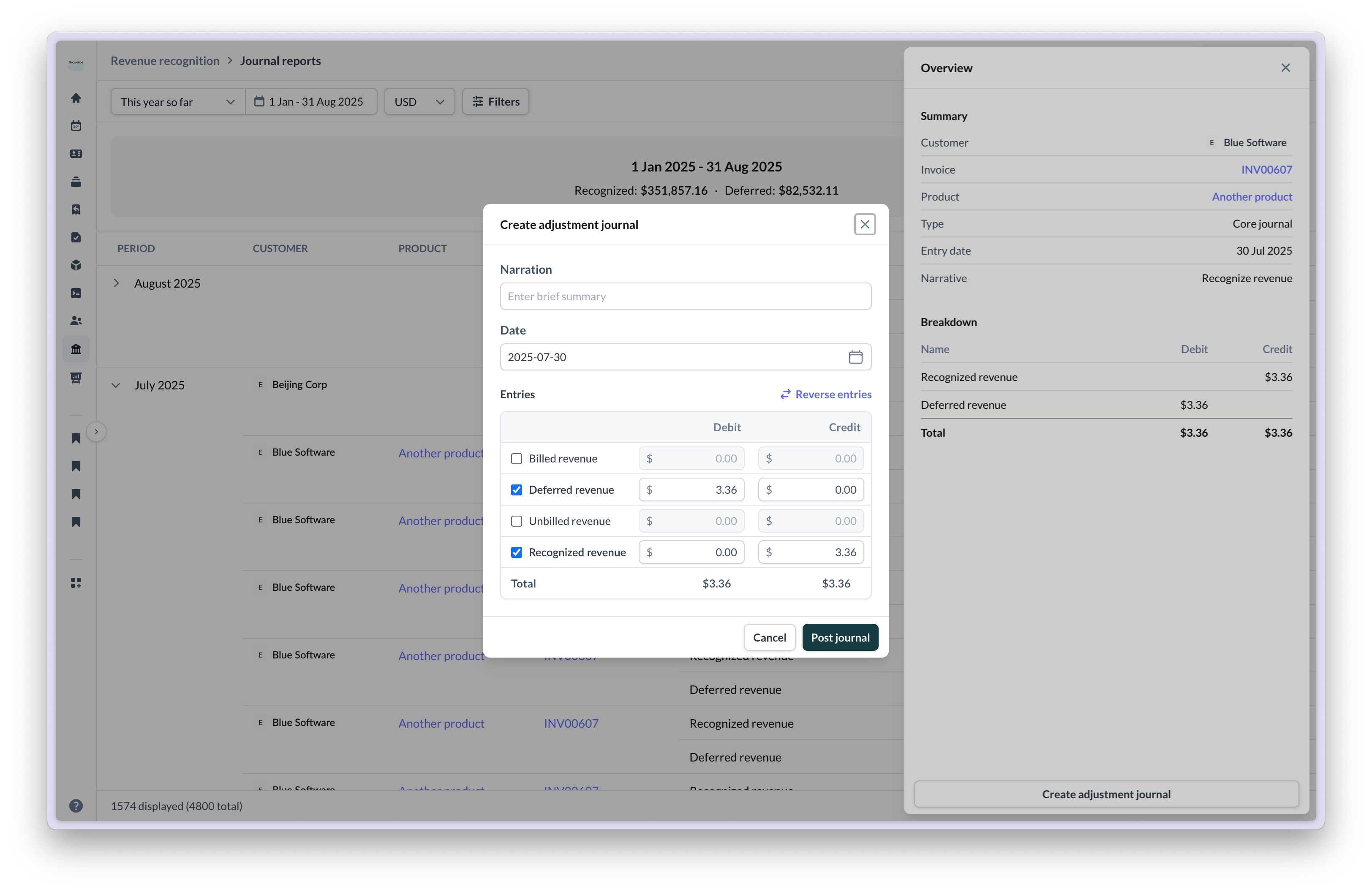The height and width of the screenshot is (892, 1372).
Task: Click the Total row label in Entries table
Action: [523, 583]
